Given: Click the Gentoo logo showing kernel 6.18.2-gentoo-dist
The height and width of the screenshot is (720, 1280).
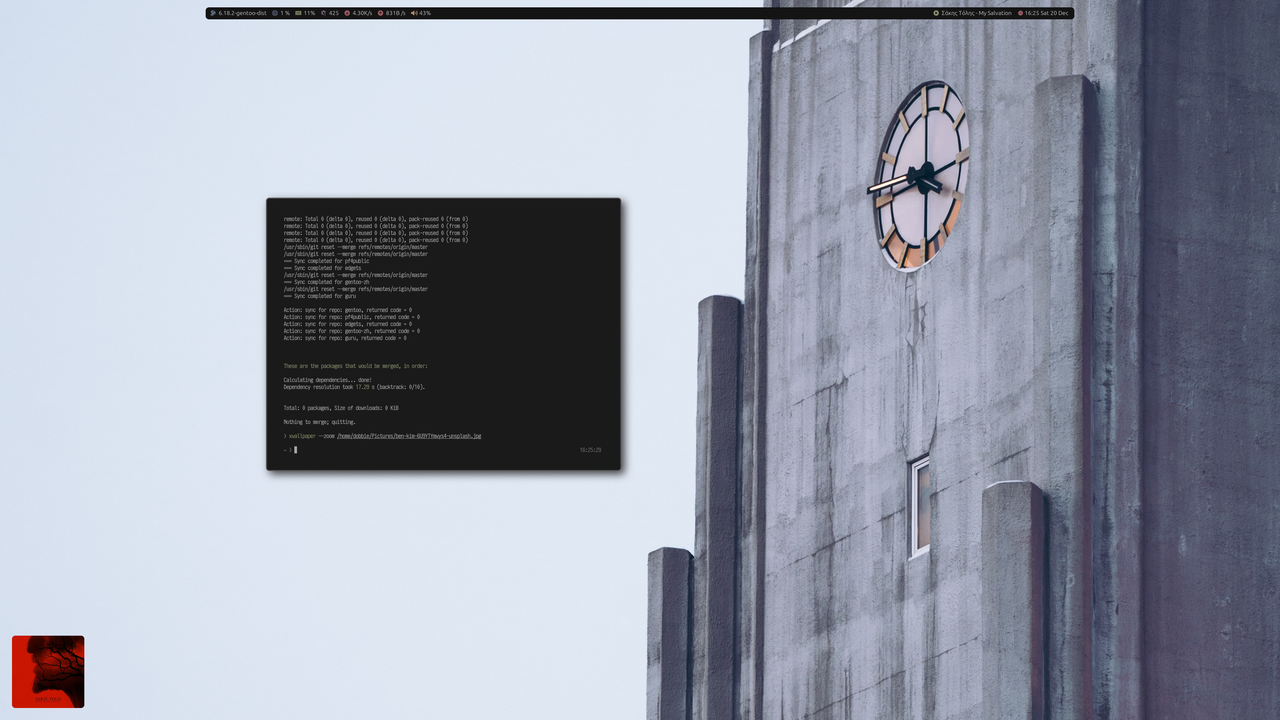Looking at the screenshot, I should pyautogui.click(x=213, y=13).
